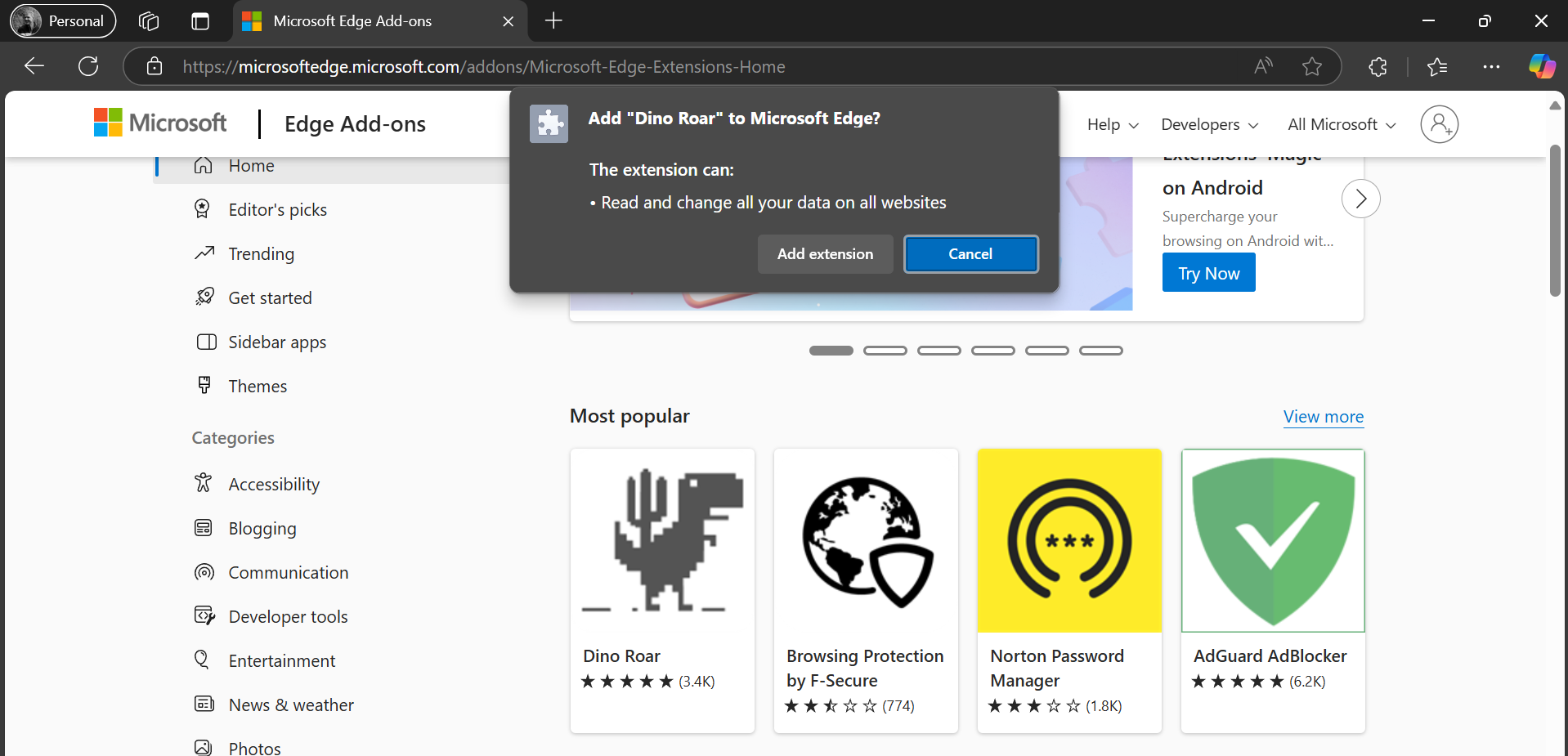Refresh the current page
The height and width of the screenshot is (756, 1568).
(88, 66)
